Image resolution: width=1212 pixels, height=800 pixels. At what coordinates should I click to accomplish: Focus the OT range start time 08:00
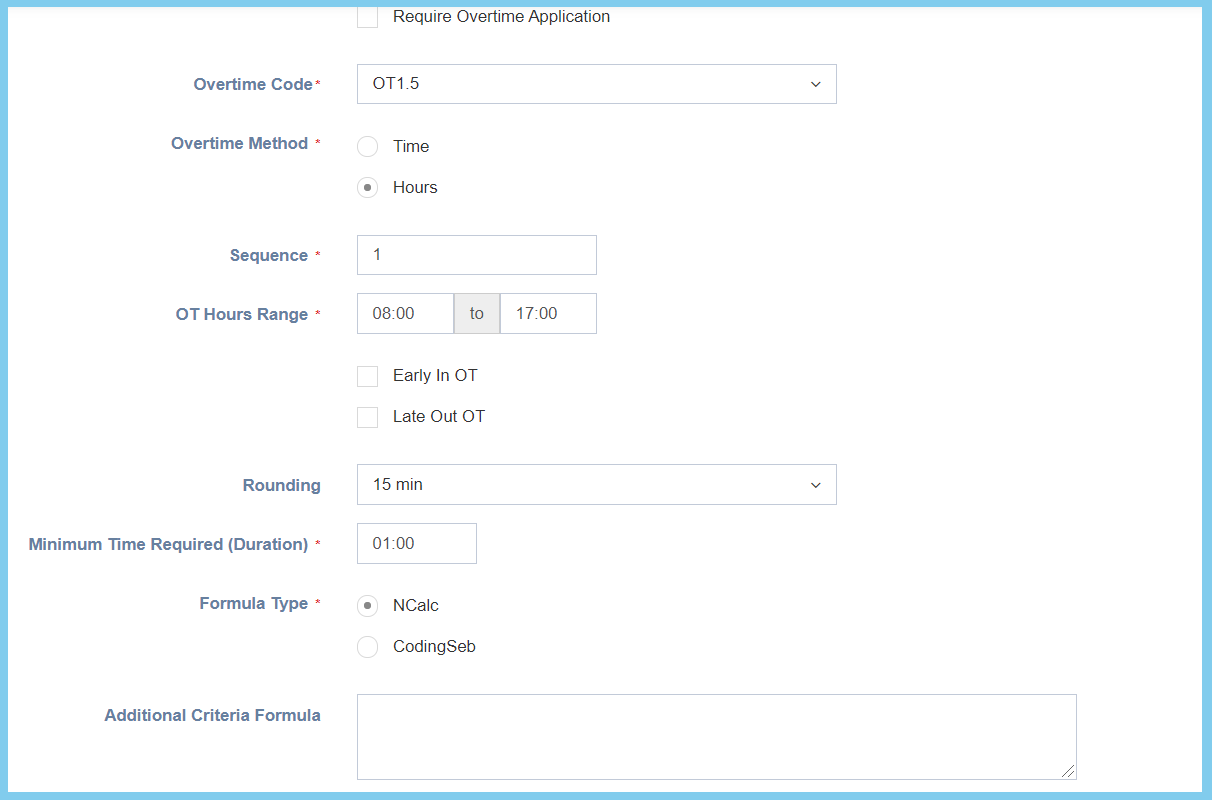click(x=405, y=314)
